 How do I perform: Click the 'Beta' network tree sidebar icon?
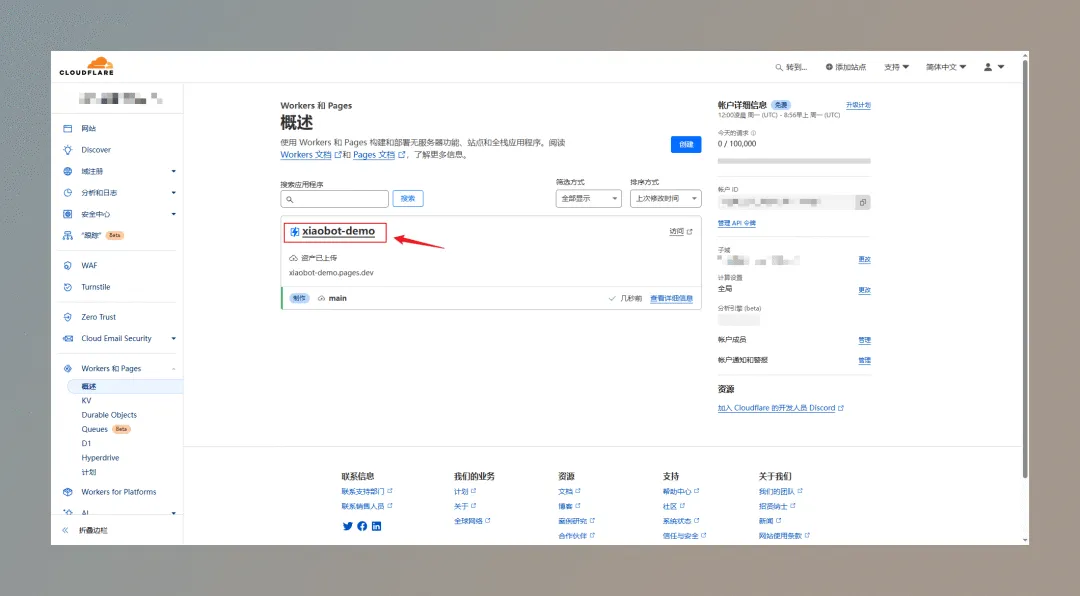pyautogui.click(x=68, y=235)
